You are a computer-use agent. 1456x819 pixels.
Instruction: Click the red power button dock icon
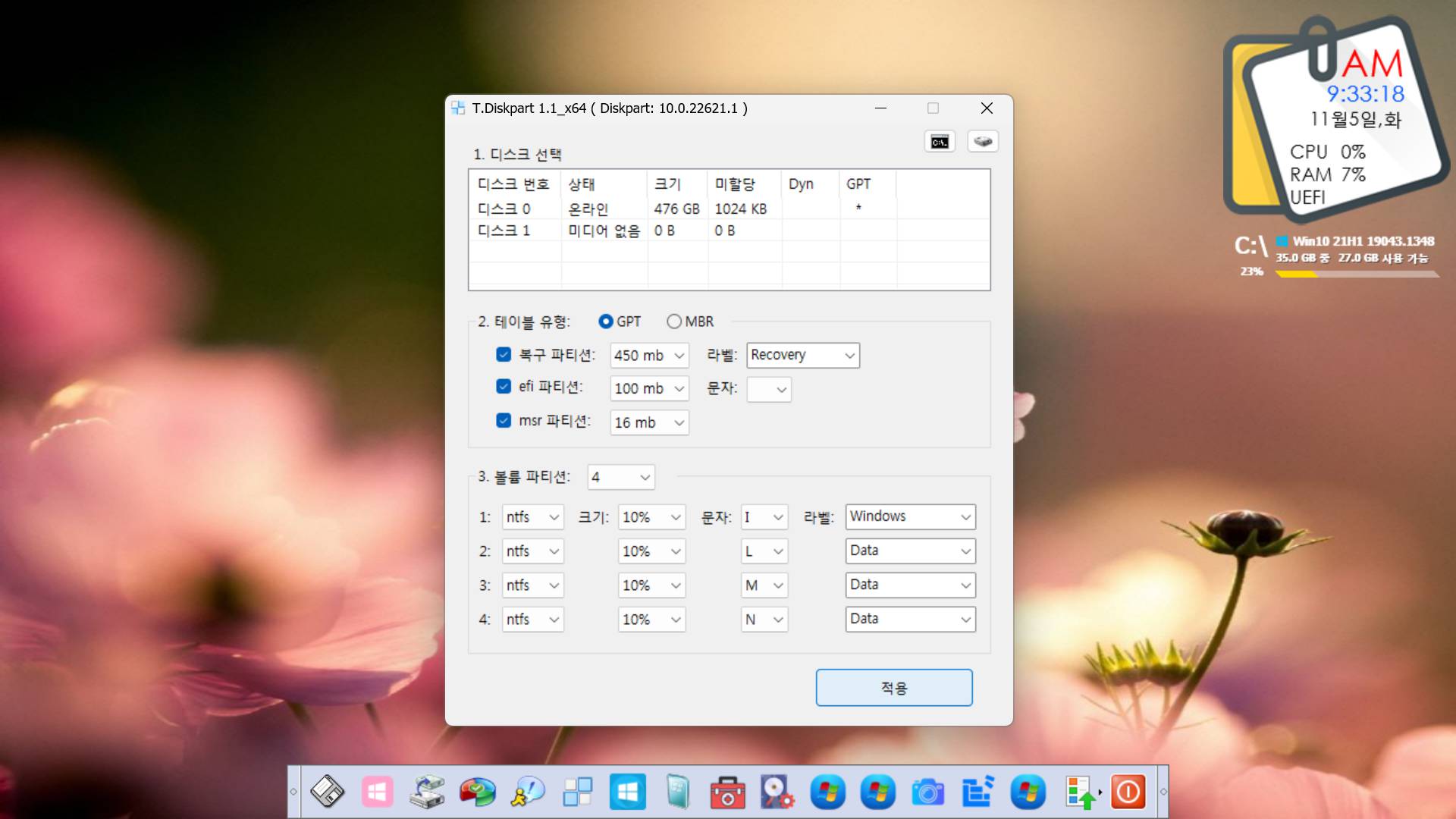(x=1128, y=792)
